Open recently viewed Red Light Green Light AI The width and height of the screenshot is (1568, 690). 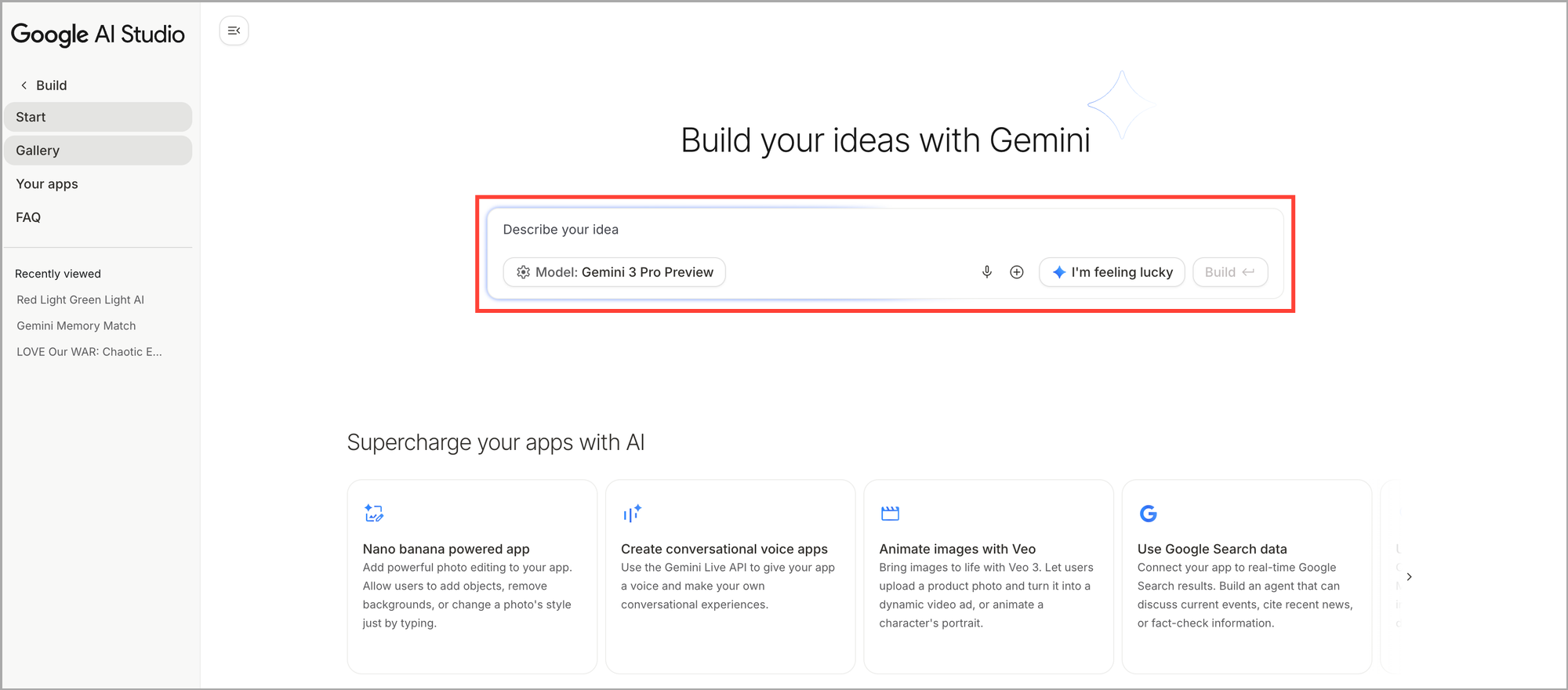(80, 300)
